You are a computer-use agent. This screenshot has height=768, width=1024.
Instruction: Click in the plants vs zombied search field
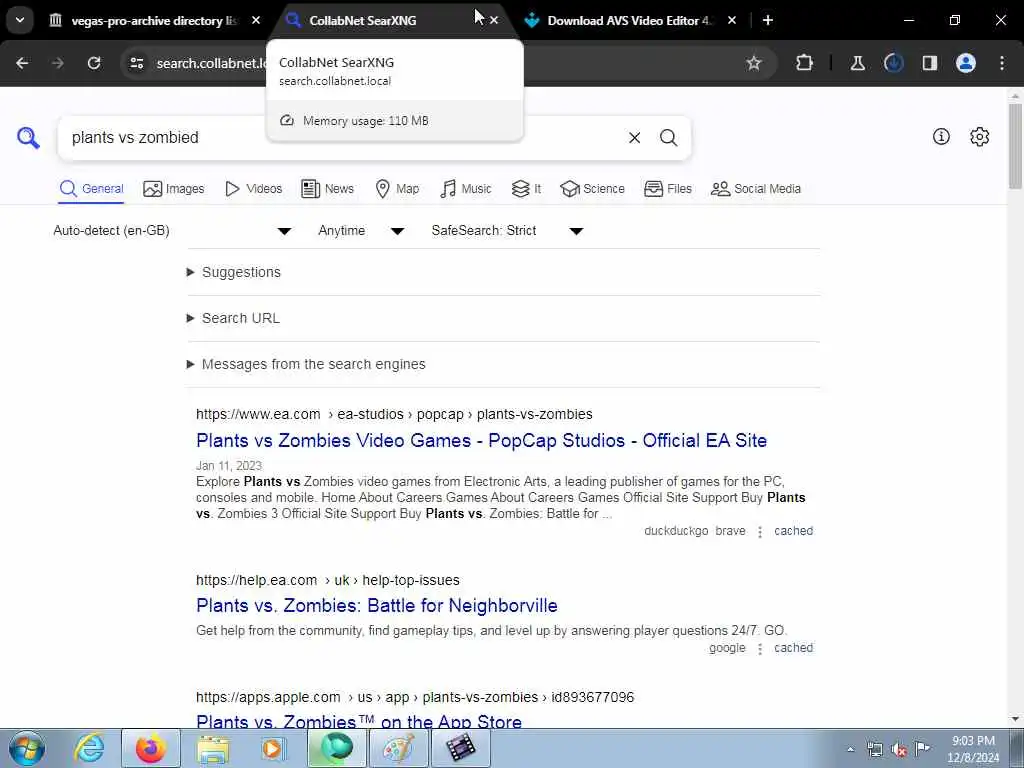pos(340,138)
